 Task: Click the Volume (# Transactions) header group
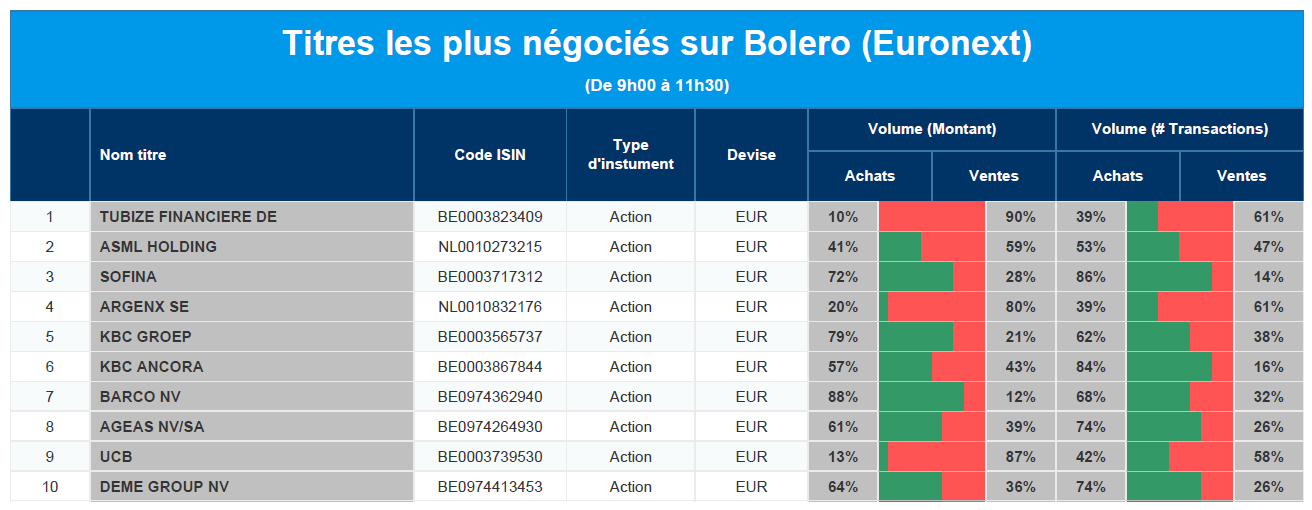tap(1180, 129)
